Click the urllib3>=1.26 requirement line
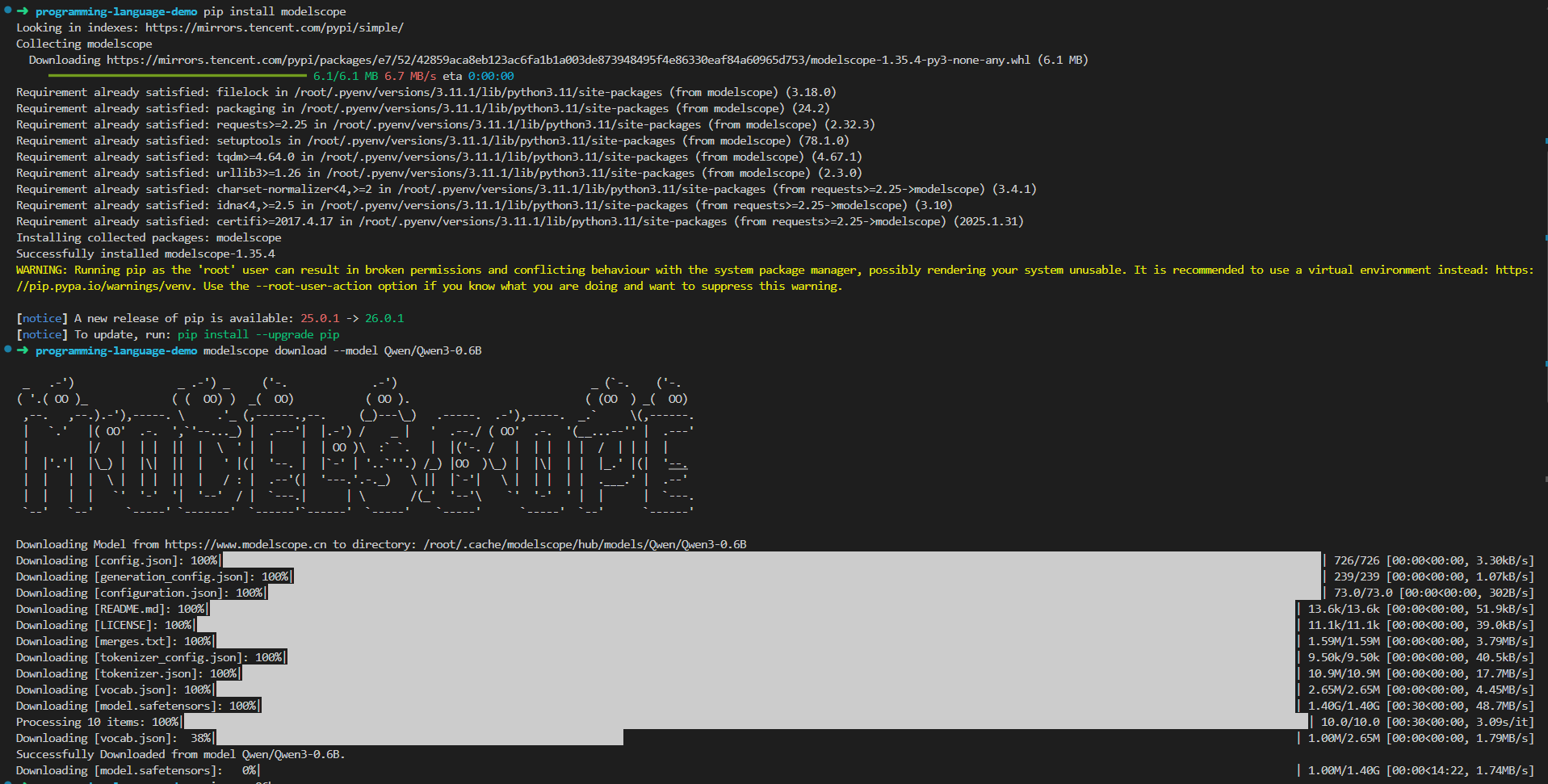This screenshot has width=1548, height=784. (439, 173)
